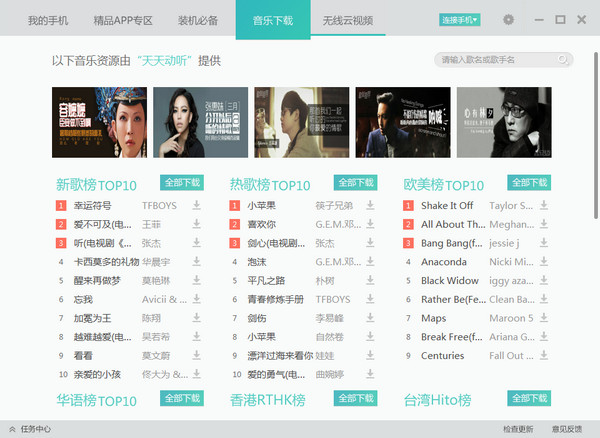600x438 pixels.
Task: Download 加冕为王 by 陈翔
Action: [197, 318]
